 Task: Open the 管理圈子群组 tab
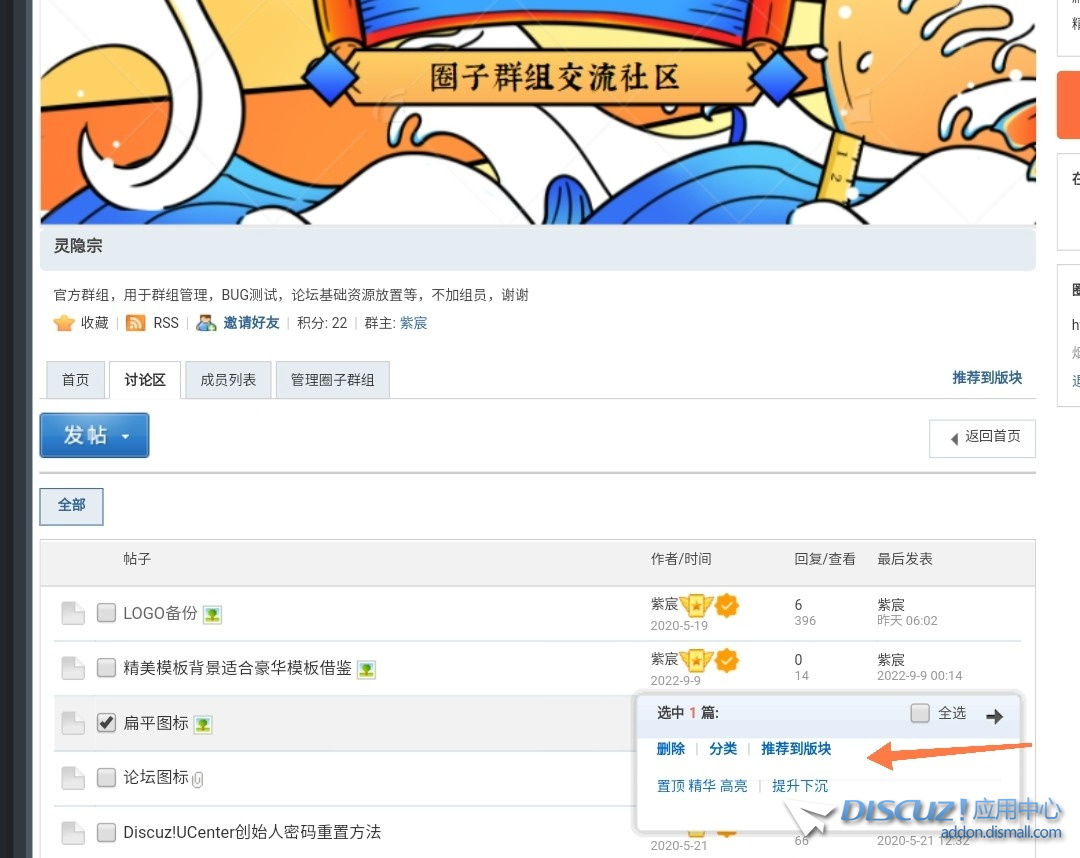pyautogui.click(x=332, y=380)
